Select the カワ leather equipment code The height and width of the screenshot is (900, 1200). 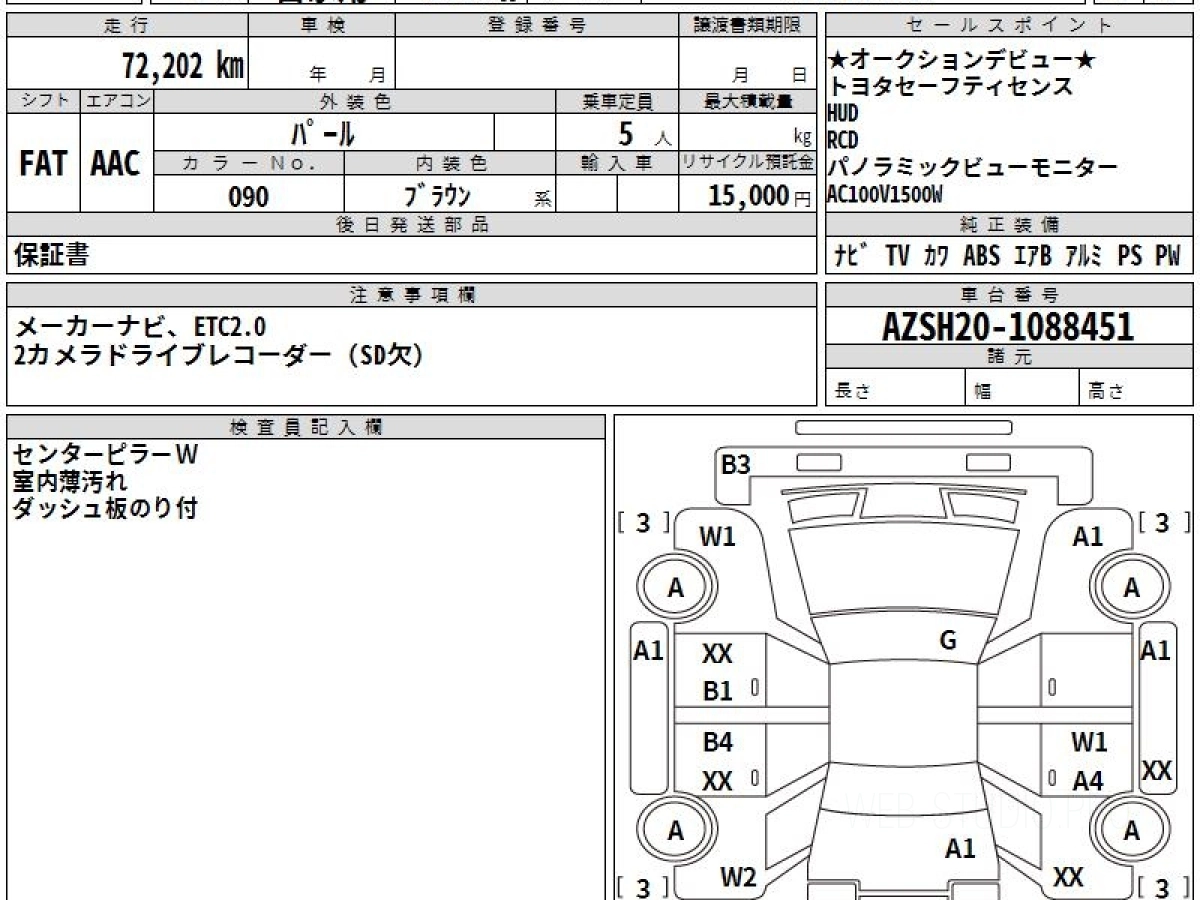tap(937, 256)
